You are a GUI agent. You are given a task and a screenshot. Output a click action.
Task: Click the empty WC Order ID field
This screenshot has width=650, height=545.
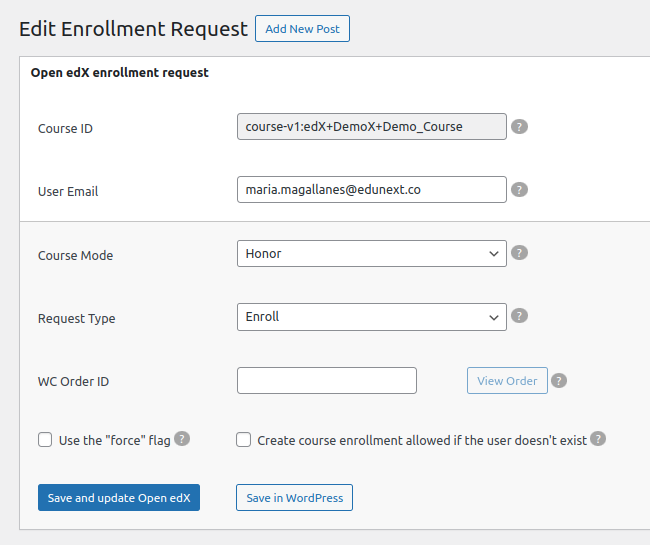[x=327, y=380]
